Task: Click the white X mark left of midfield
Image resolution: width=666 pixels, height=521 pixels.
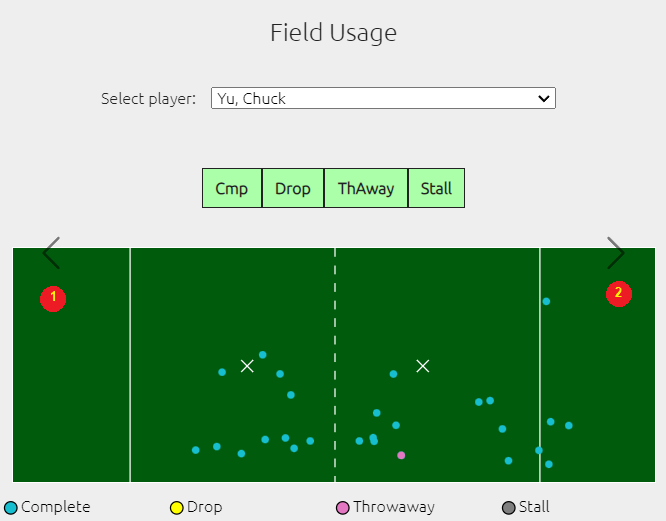Action: click(x=247, y=366)
